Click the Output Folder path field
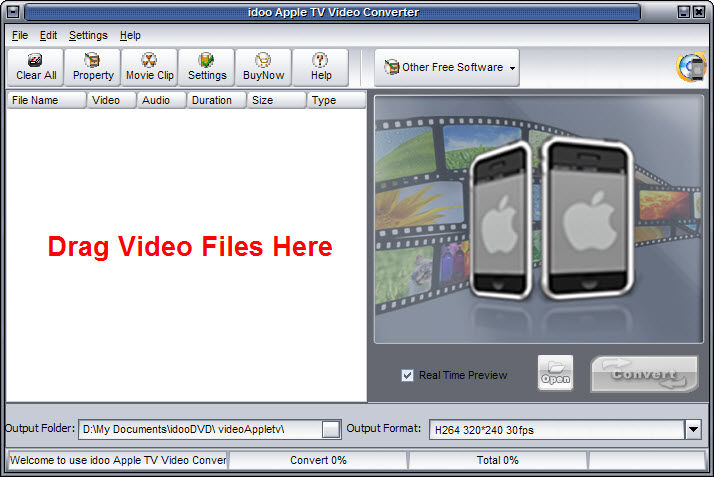Screen dimensions: 714x477 coord(200,429)
